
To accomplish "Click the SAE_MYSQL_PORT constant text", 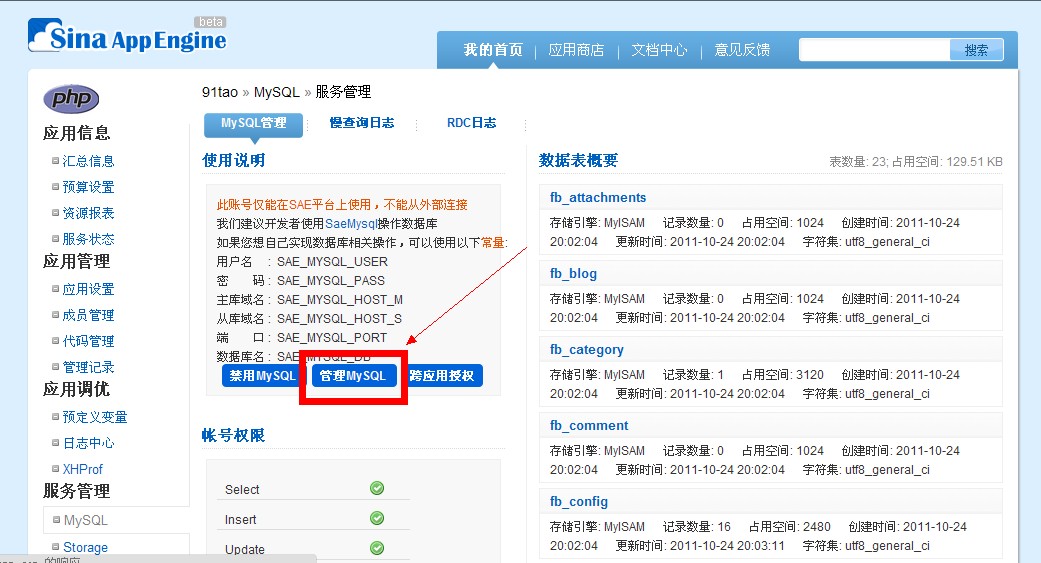I will tap(332, 338).
